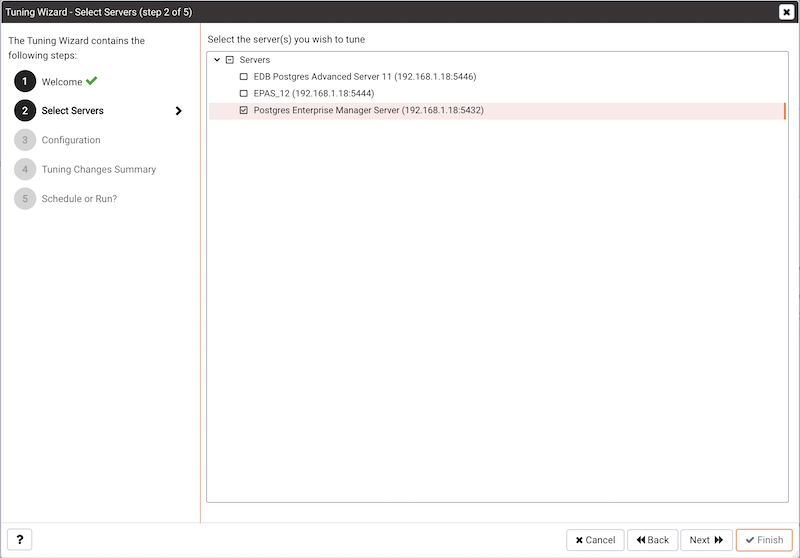Close the Tuning Wizard dialog
Screen dimensions: 800x558
[x=786, y=12]
